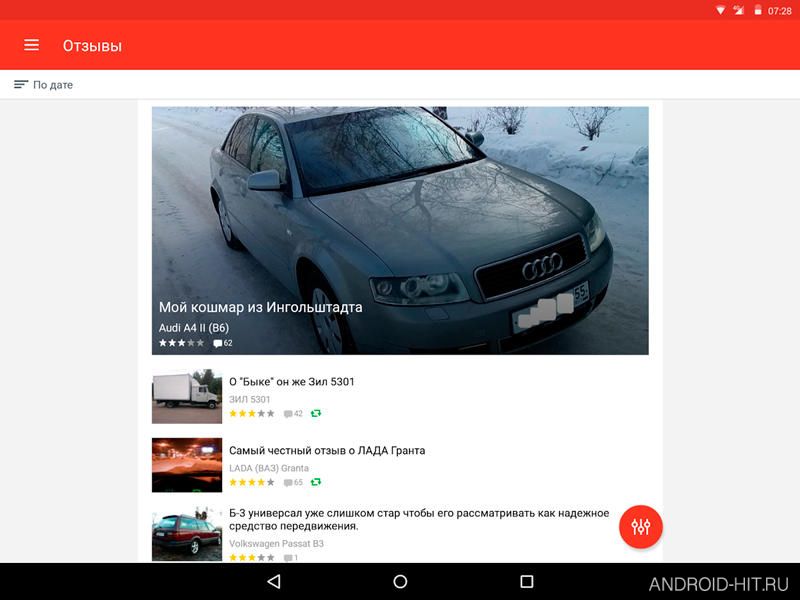Open the Б-3 универсал review title
This screenshot has width=800, height=600.
[419, 519]
